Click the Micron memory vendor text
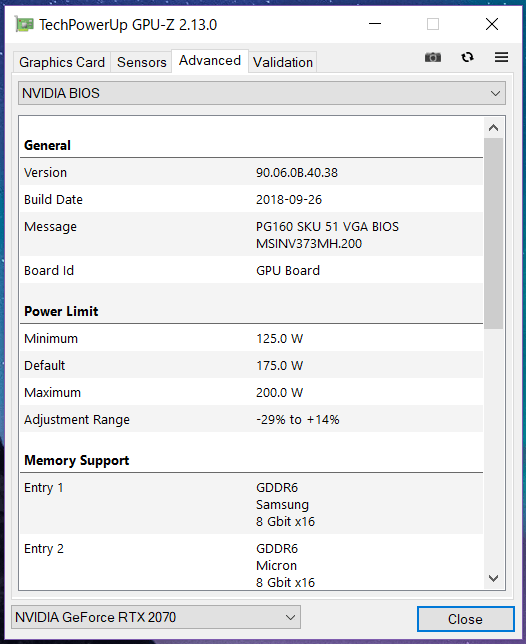 click(x=276, y=566)
